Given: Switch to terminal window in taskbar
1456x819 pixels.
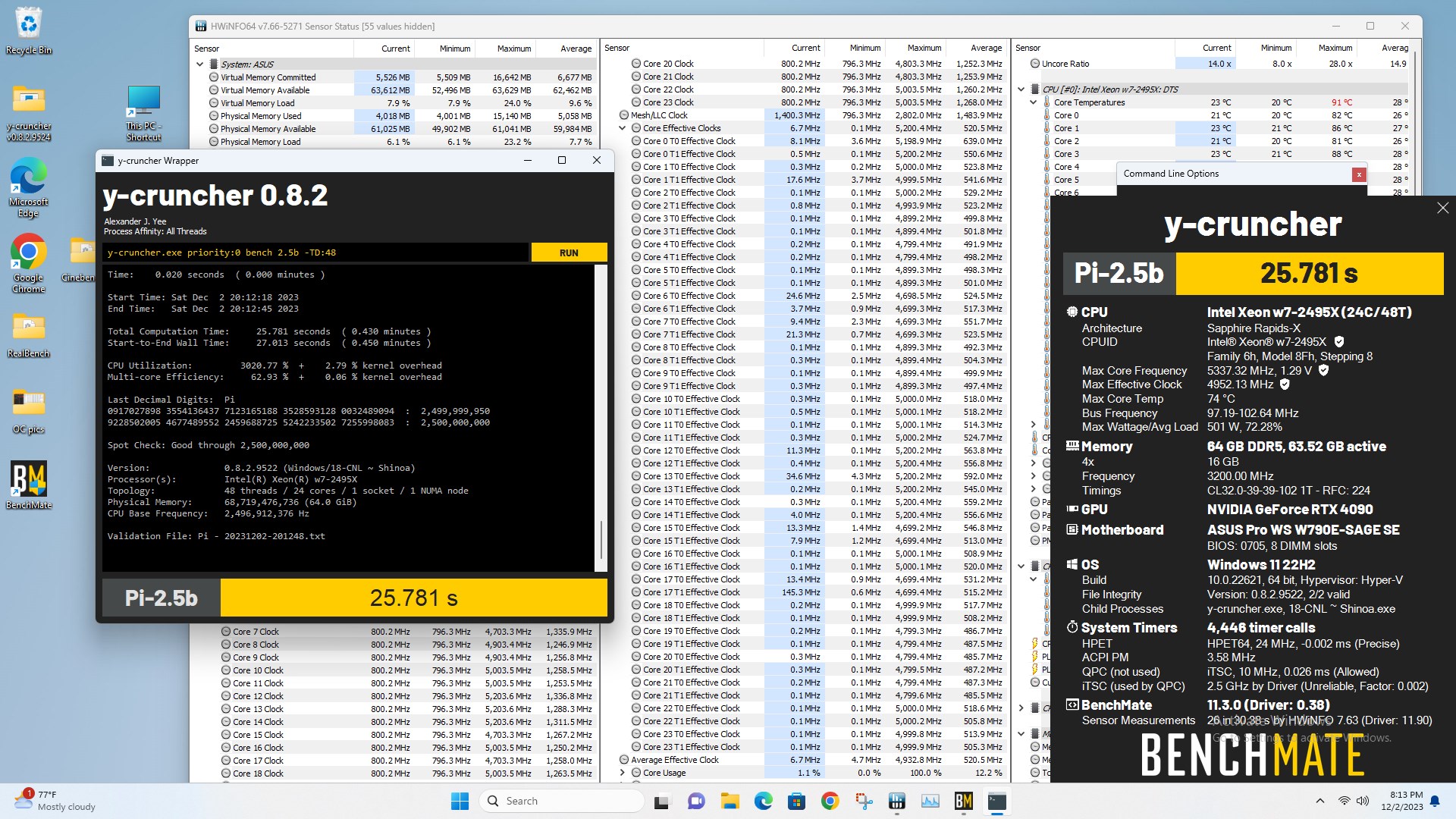Looking at the screenshot, I should click(996, 801).
